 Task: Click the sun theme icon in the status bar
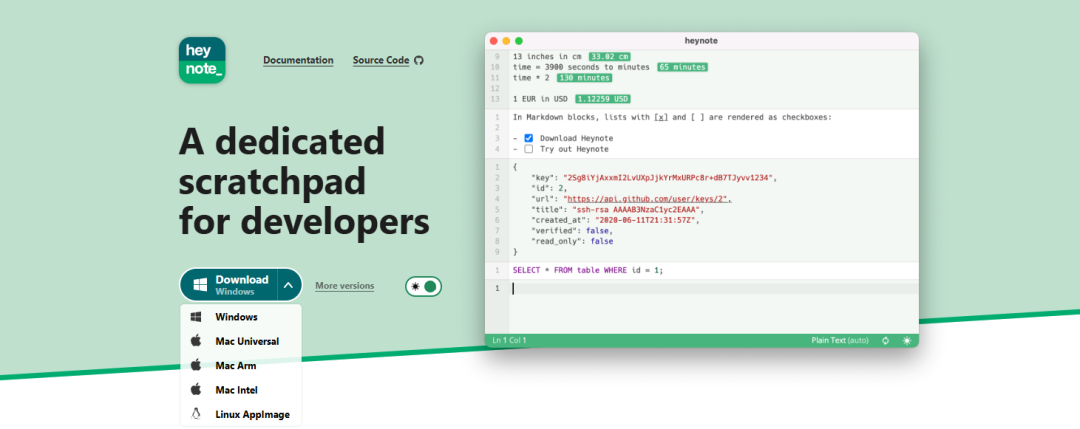906,340
